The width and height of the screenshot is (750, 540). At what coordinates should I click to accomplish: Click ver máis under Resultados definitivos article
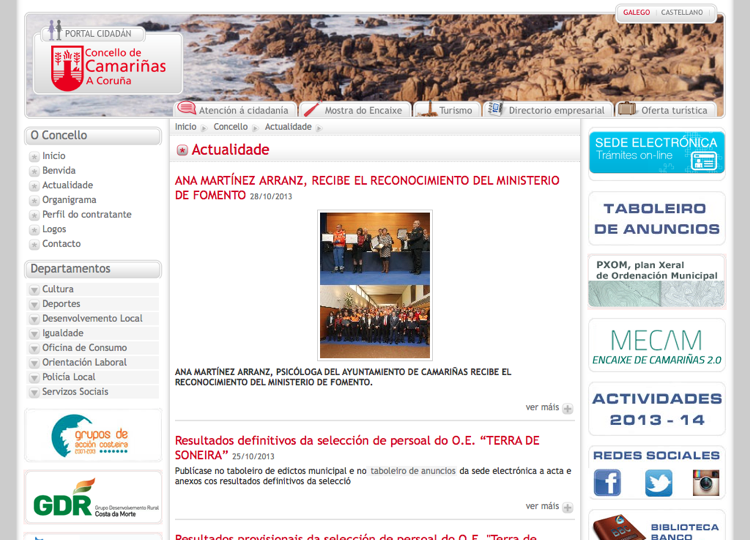pos(542,506)
